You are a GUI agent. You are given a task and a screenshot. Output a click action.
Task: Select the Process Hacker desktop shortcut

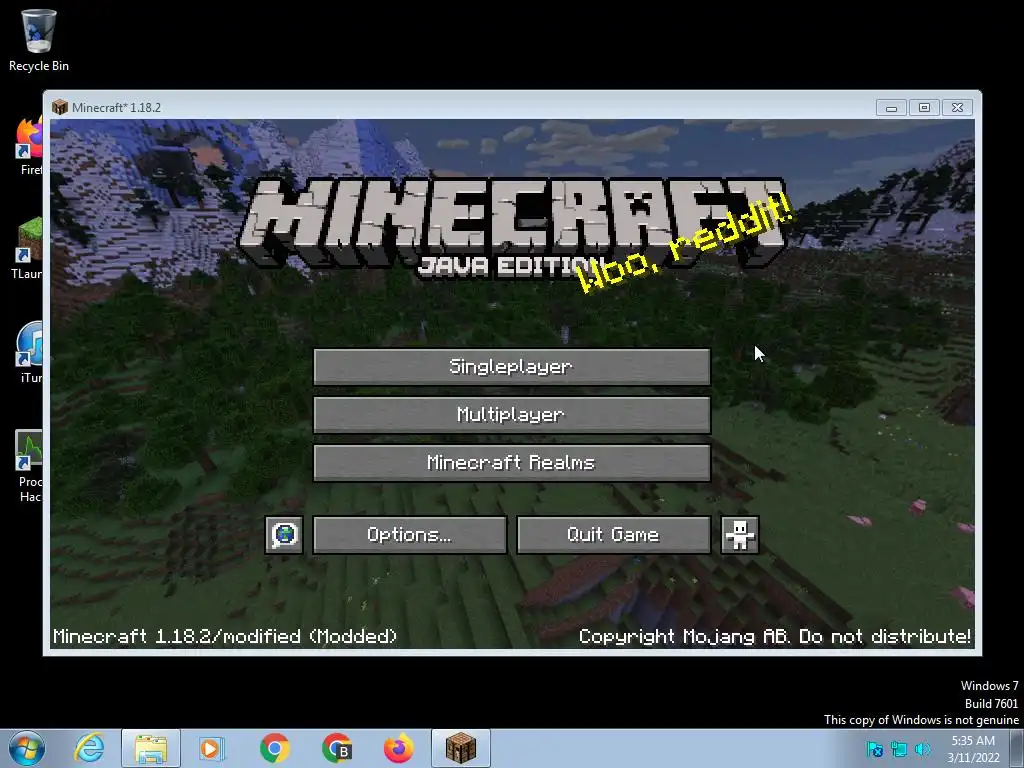[x=29, y=466]
